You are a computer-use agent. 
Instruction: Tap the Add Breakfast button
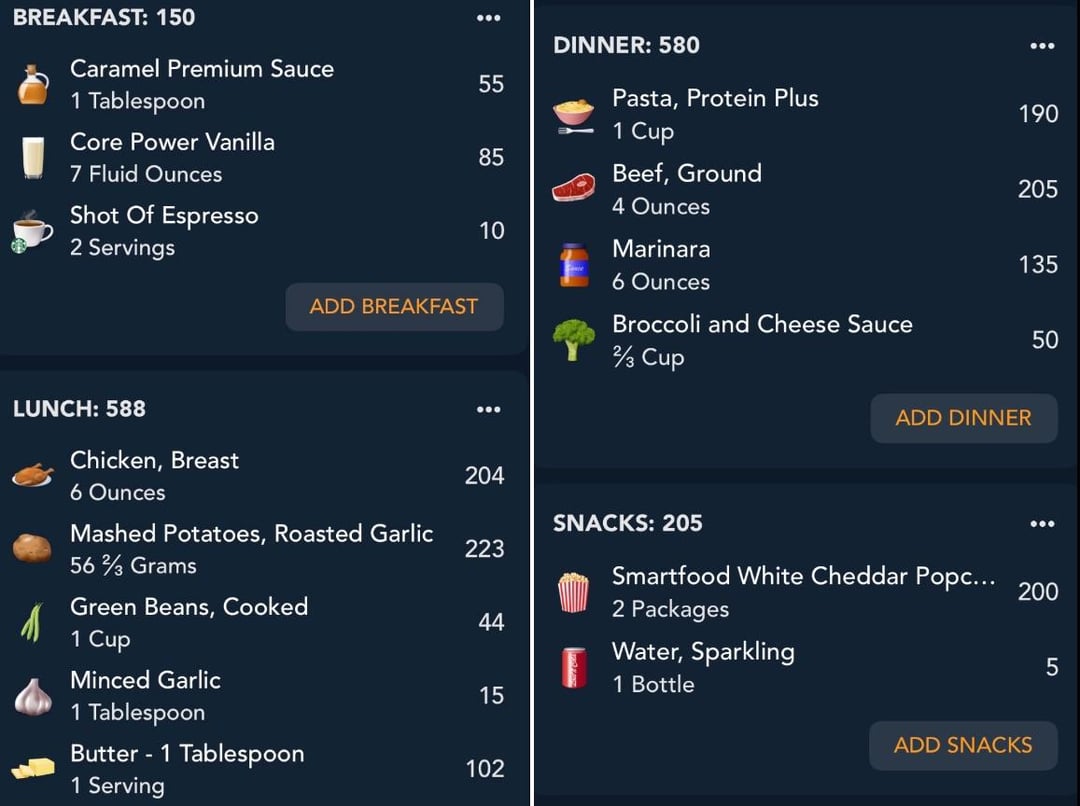[x=395, y=307]
